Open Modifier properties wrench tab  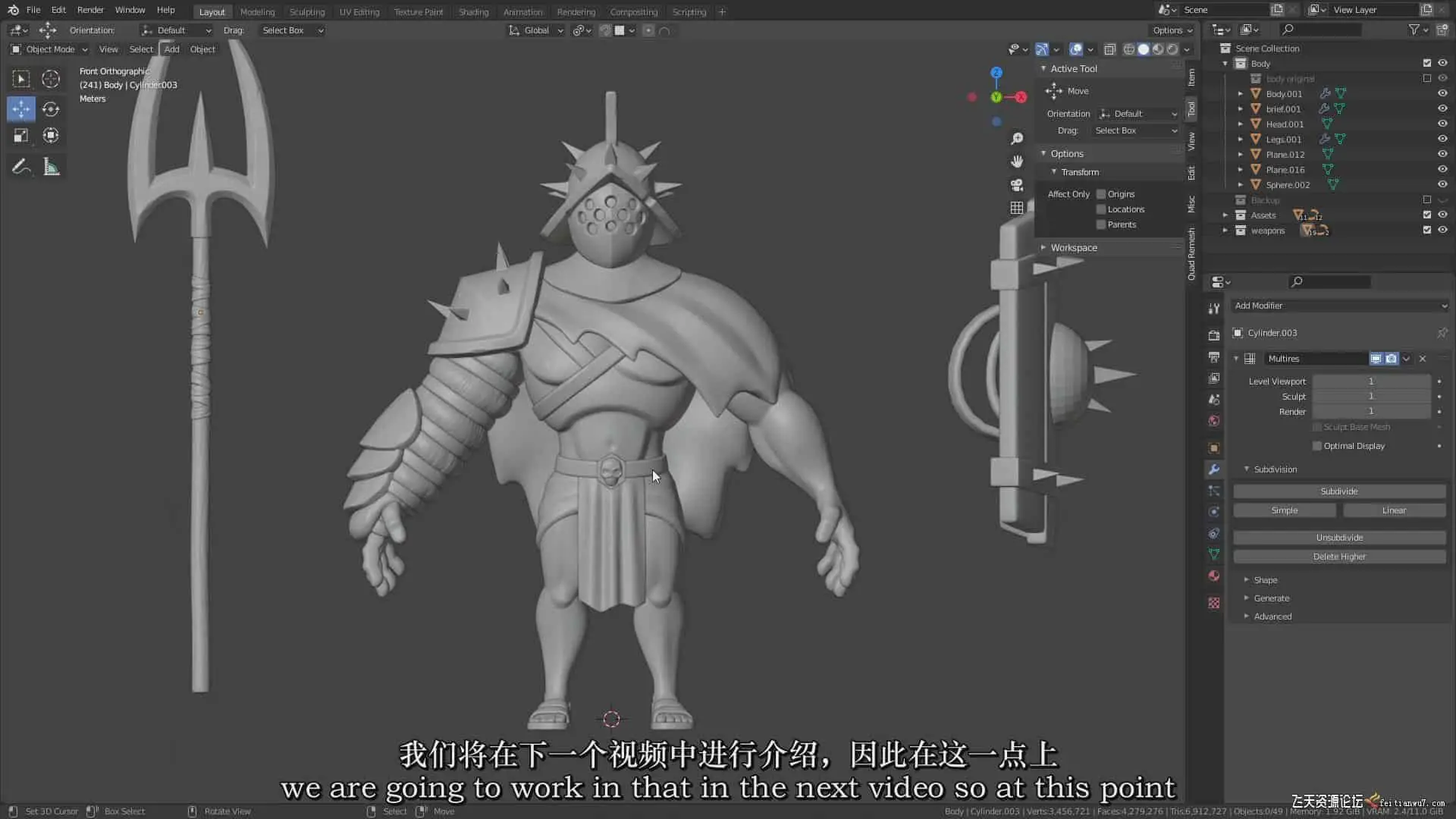[1214, 469]
